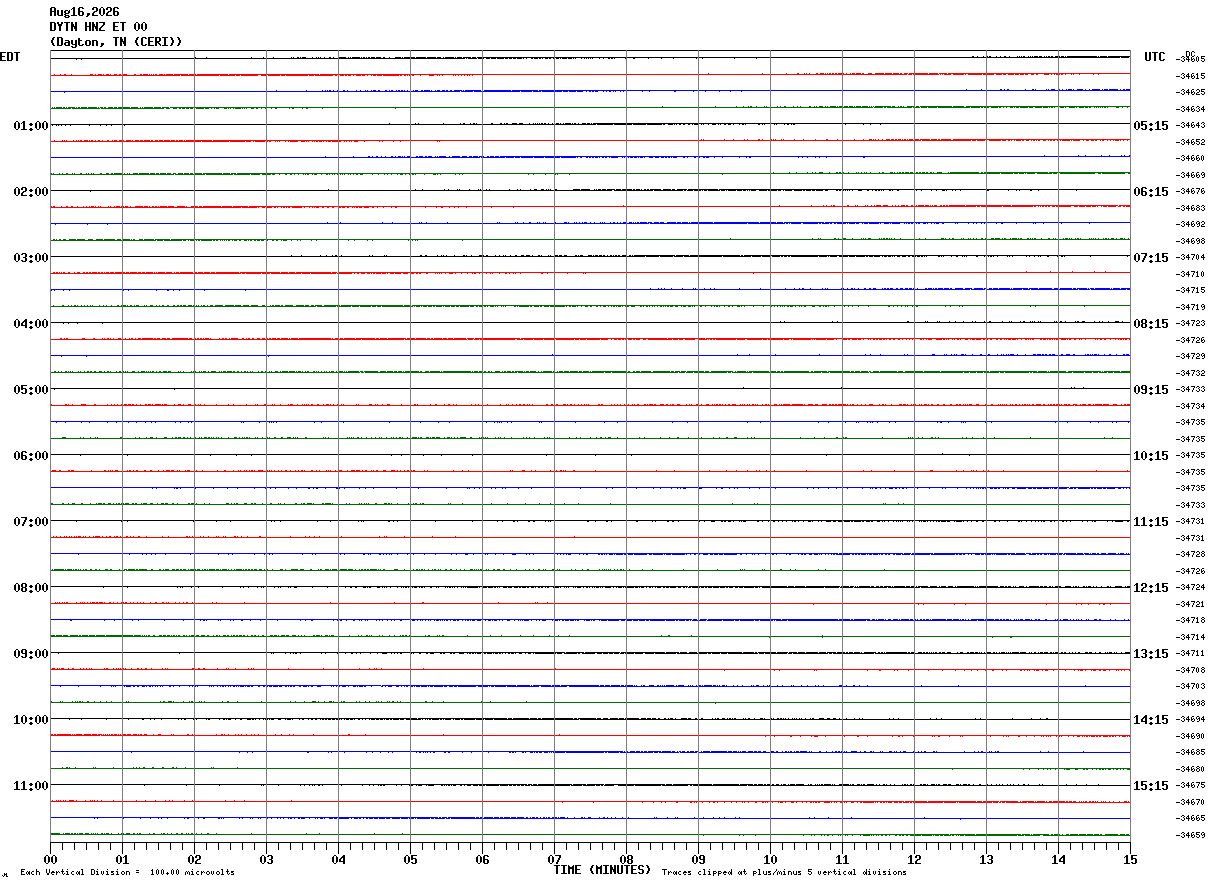Click the 15 minute axis tick label

coord(1130,859)
